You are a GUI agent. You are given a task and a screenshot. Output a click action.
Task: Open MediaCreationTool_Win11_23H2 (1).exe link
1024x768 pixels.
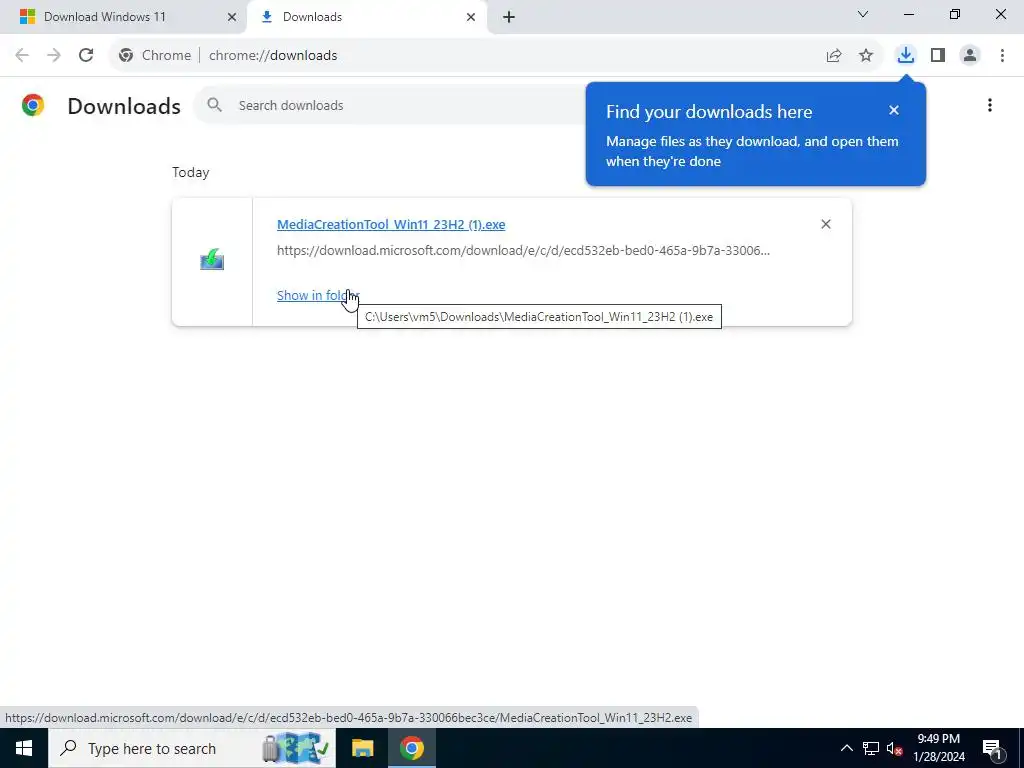pyautogui.click(x=391, y=224)
